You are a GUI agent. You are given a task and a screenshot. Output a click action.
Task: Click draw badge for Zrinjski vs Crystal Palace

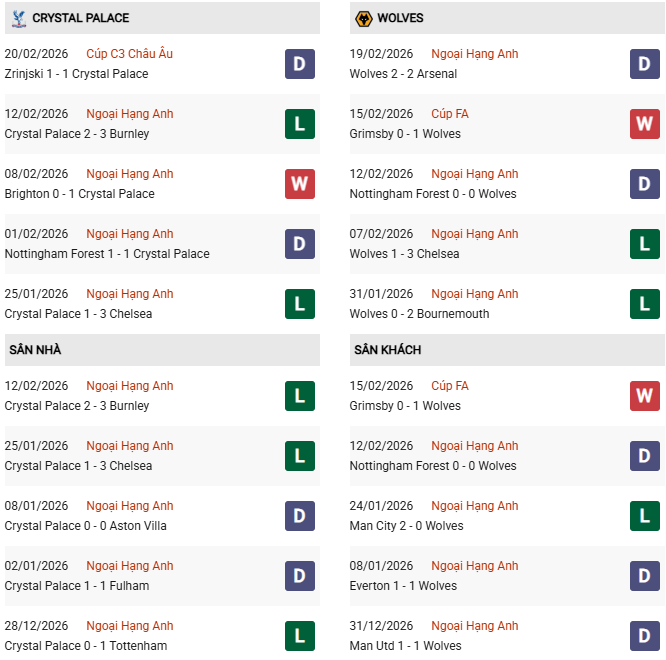299,64
